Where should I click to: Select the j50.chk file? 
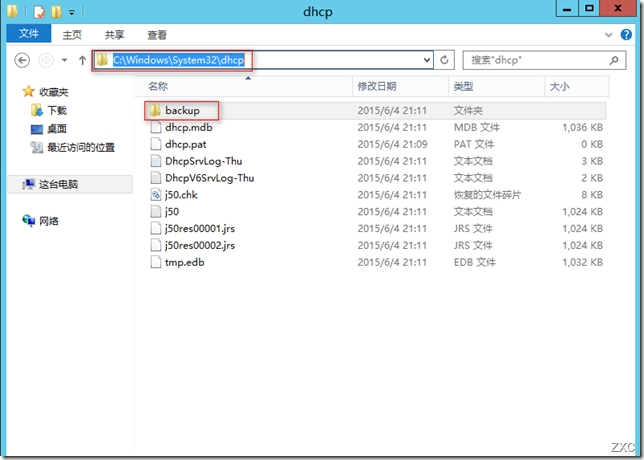[x=181, y=195]
